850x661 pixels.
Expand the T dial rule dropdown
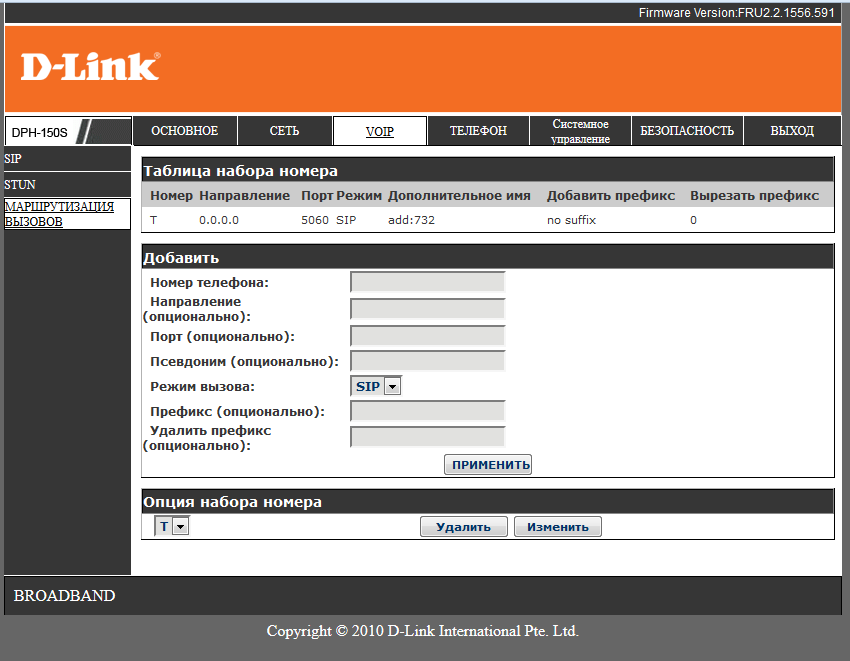[172, 526]
